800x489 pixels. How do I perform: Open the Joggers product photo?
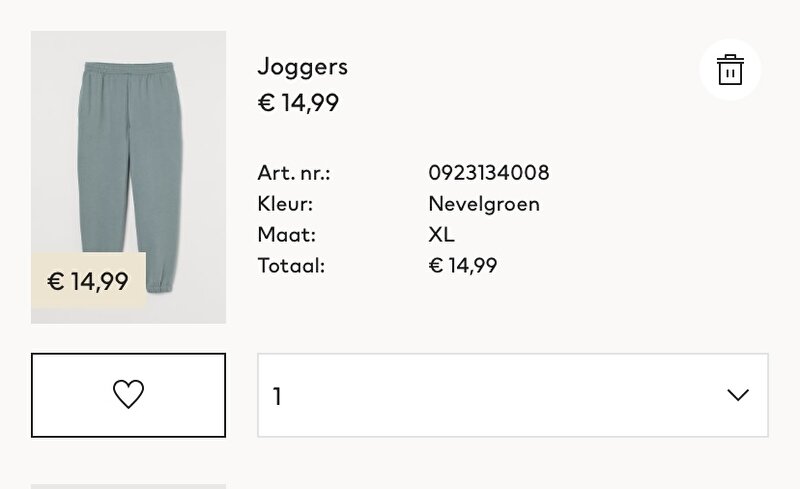click(129, 177)
